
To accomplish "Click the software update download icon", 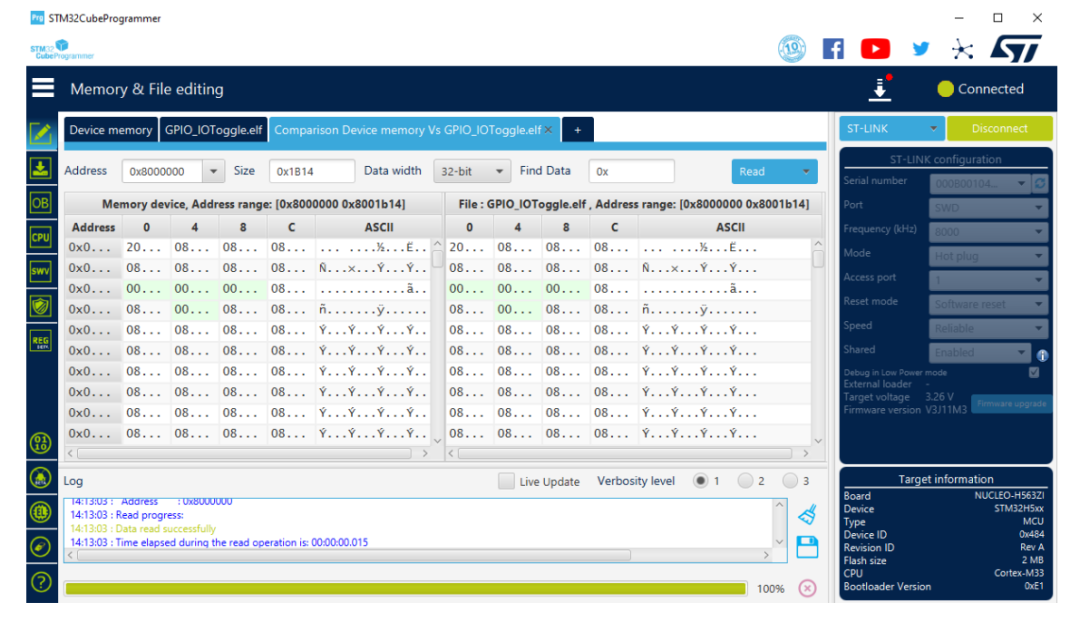I will coord(880,89).
